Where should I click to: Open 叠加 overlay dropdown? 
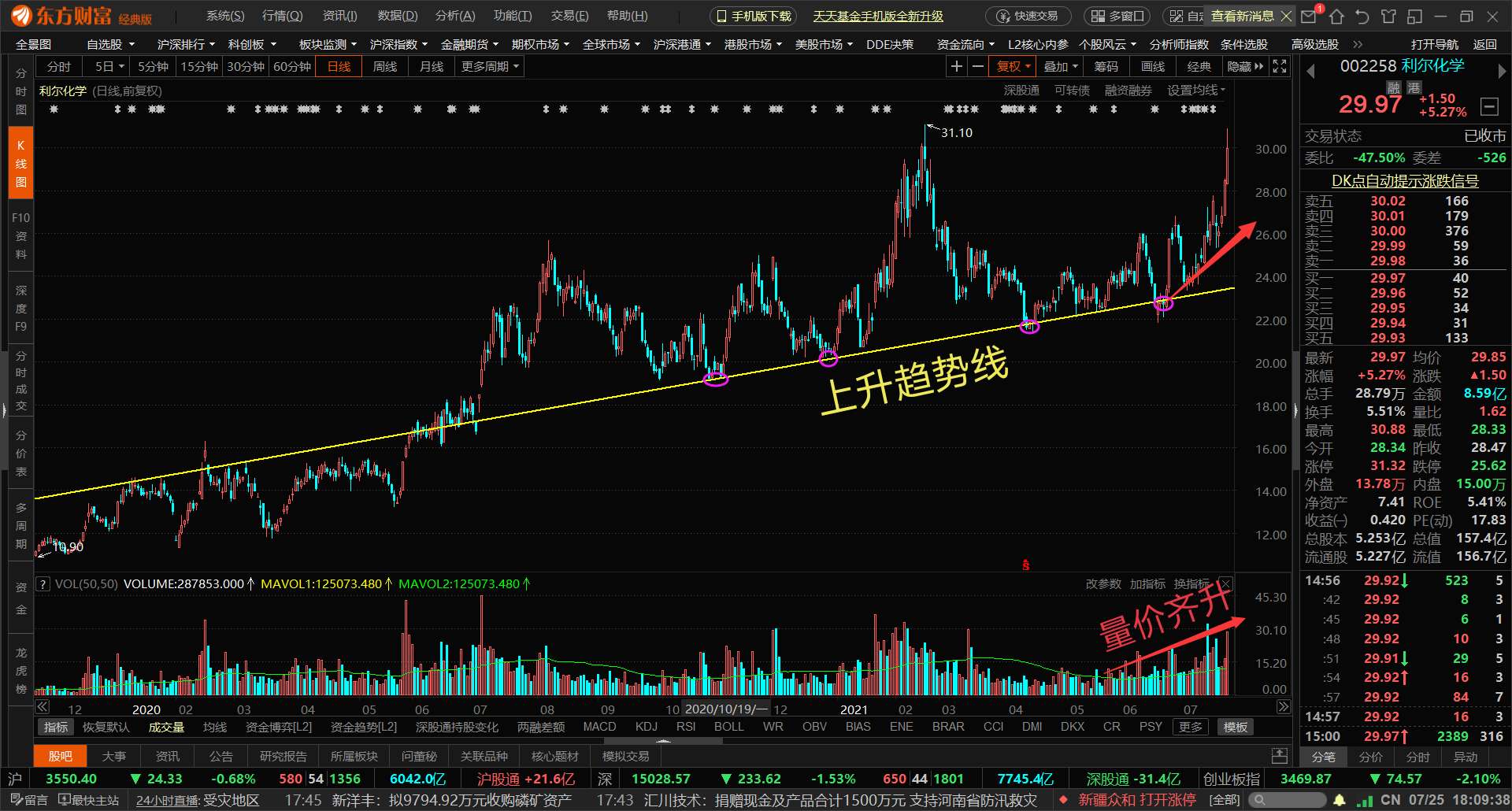1060,67
